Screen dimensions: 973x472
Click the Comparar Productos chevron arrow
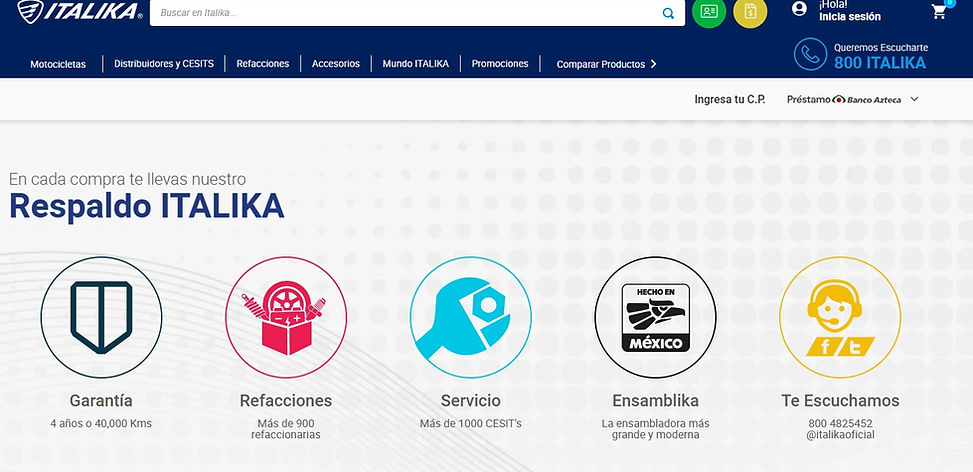click(653, 64)
